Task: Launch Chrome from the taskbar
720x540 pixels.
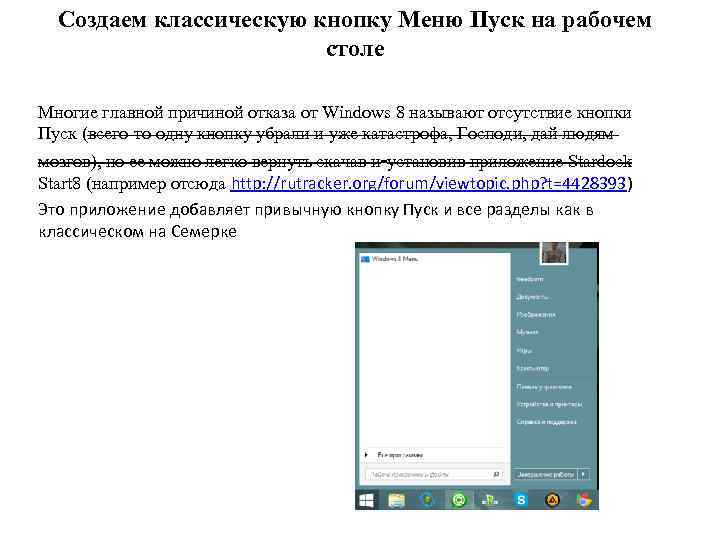Action: tap(584, 500)
